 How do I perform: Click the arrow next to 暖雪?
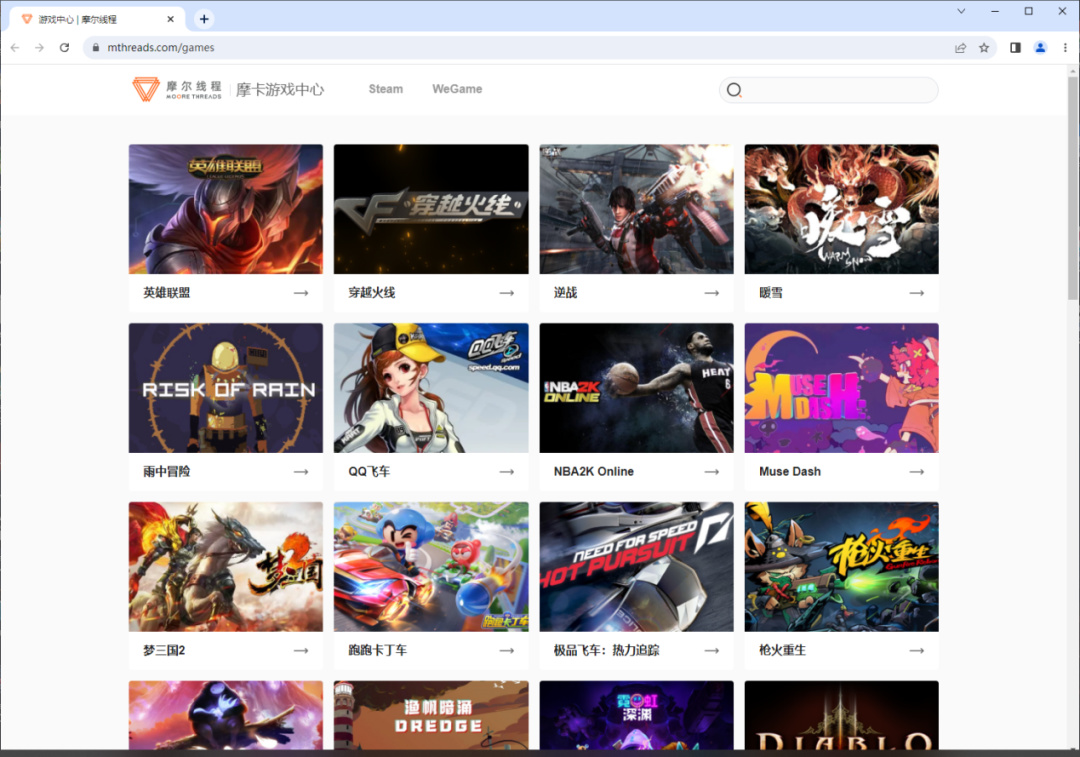tap(917, 293)
